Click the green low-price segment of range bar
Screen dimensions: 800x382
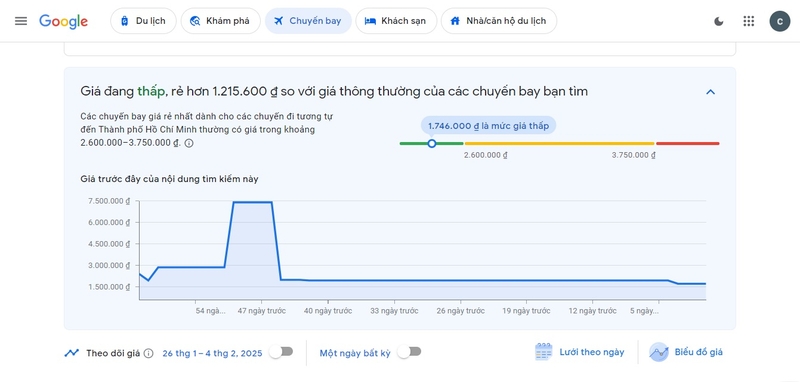click(x=432, y=143)
